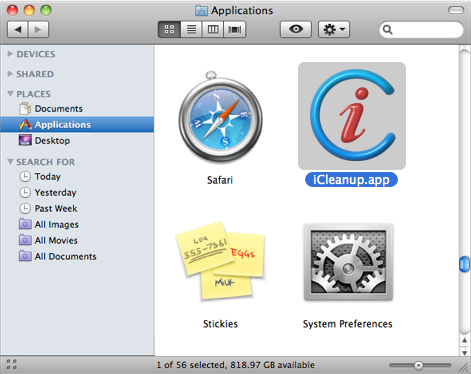The width and height of the screenshot is (471, 374).
Task: Click the Past Week clock icon
Action: (x=25, y=208)
